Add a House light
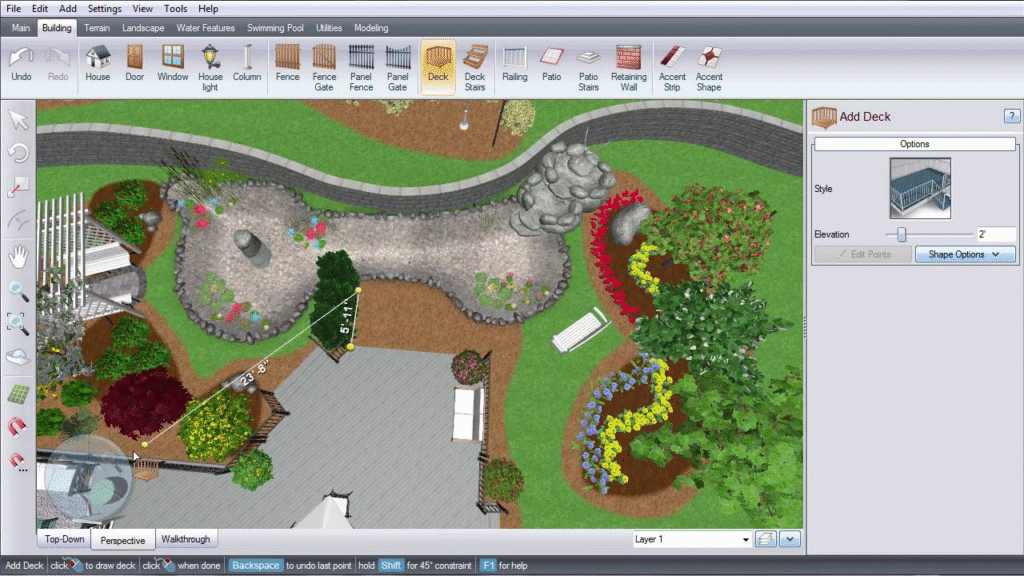 tap(210, 66)
